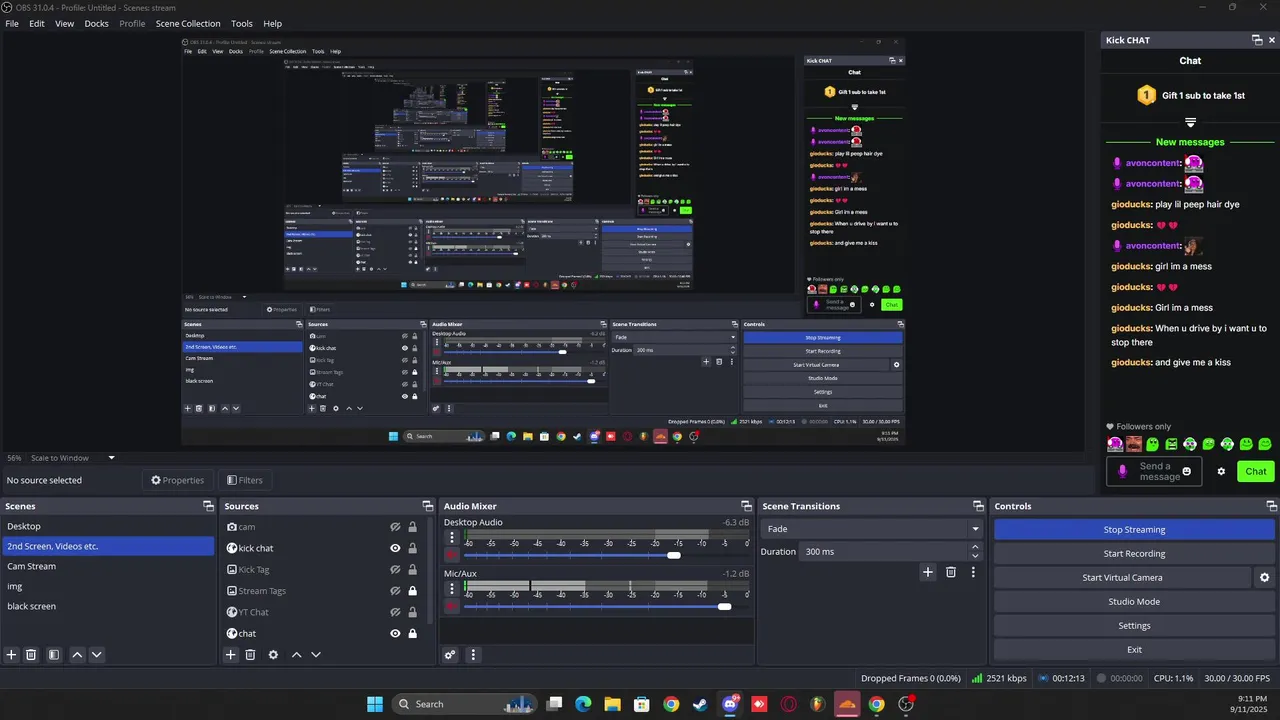Open the Tools menu
Viewport: 1280px width, 720px height.
242,23
